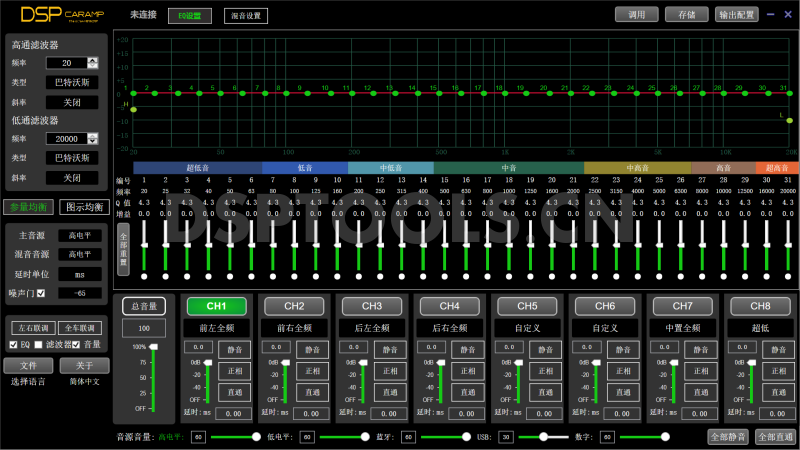Switch to the 混音设置 tab
The height and width of the screenshot is (450, 800).
(245, 16)
